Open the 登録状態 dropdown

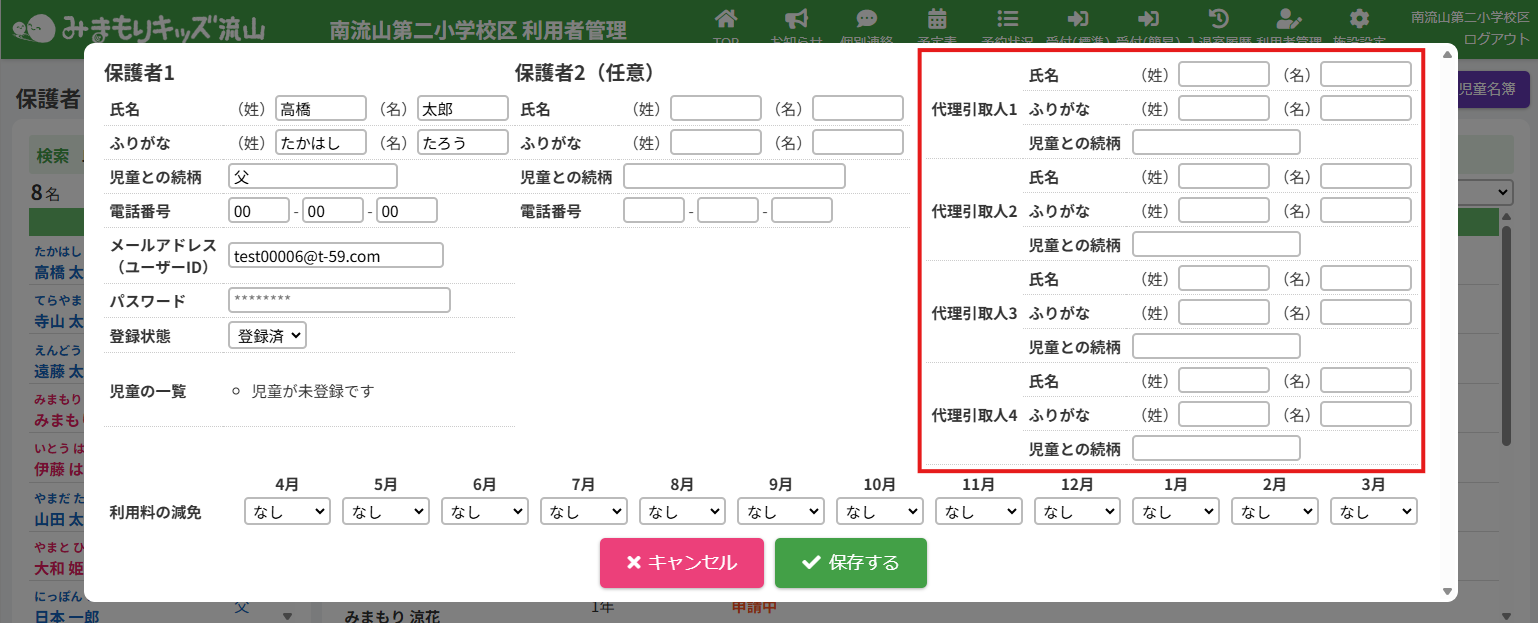pos(267,336)
